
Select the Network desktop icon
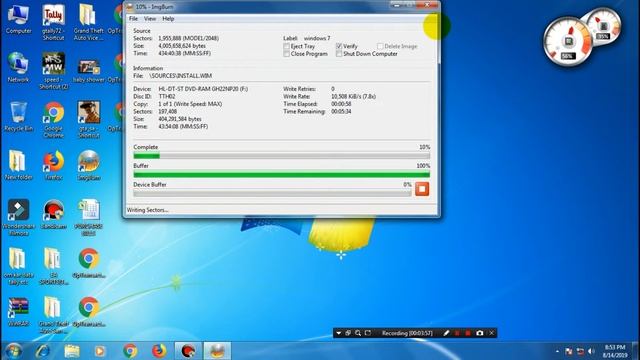(x=18, y=68)
